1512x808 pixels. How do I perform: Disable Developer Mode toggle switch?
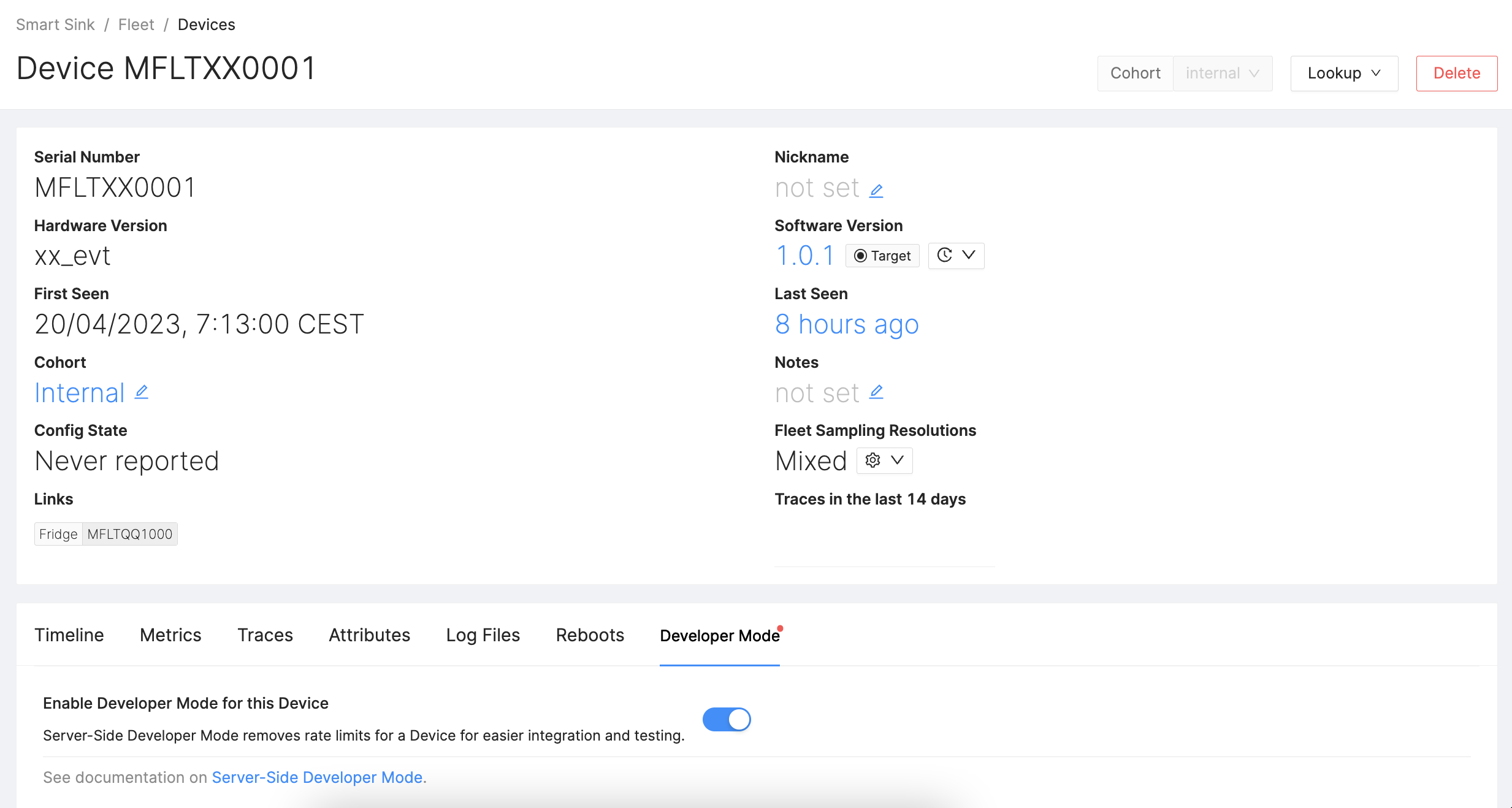[727, 719]
